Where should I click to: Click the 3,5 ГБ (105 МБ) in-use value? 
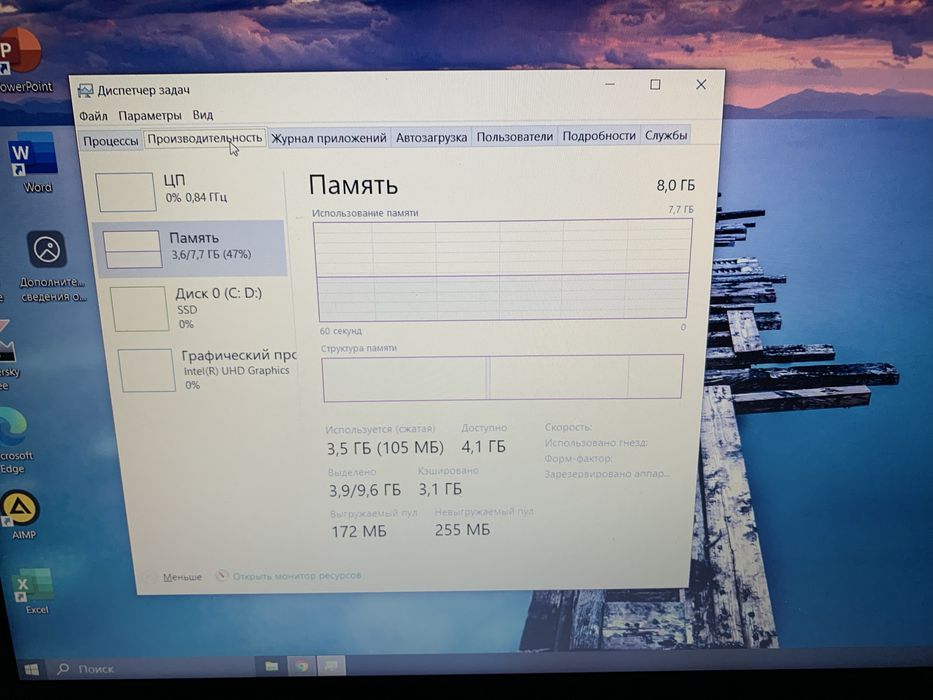click(385, 448)
